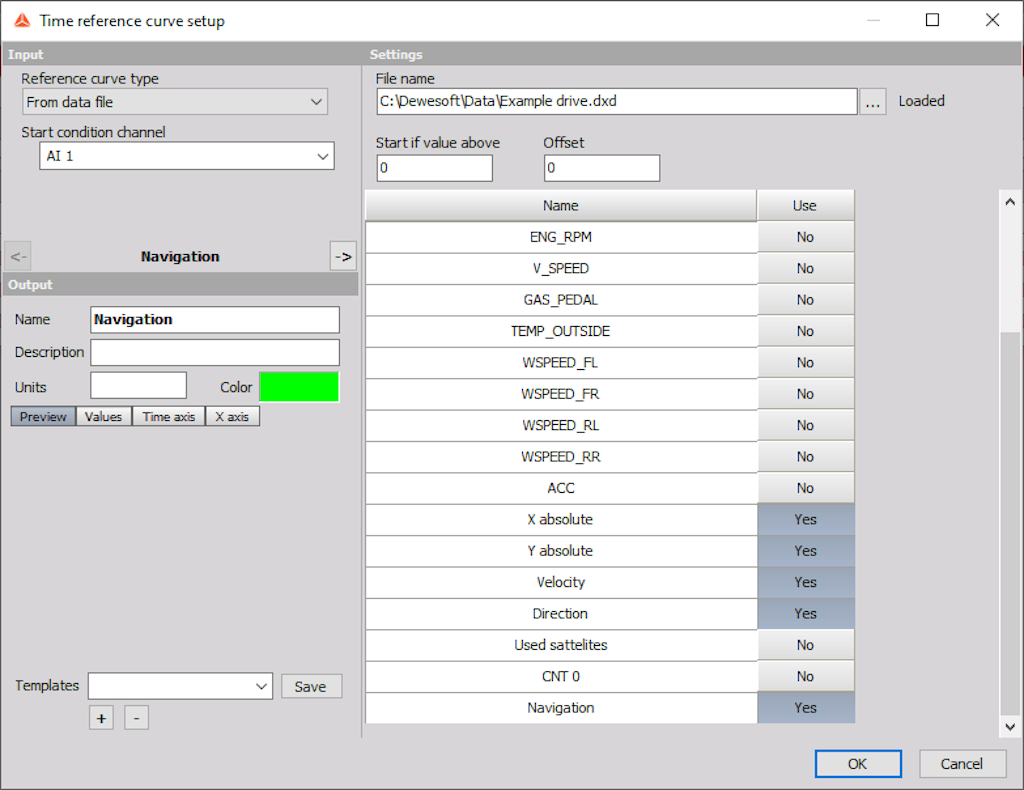Select the V_SPEED name cell

pos(561,268)
